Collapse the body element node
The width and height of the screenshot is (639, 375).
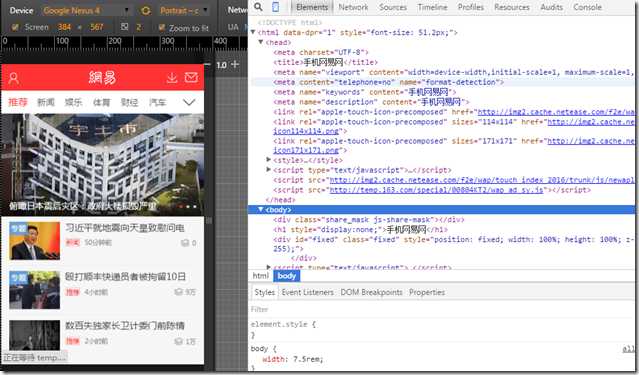260,209
